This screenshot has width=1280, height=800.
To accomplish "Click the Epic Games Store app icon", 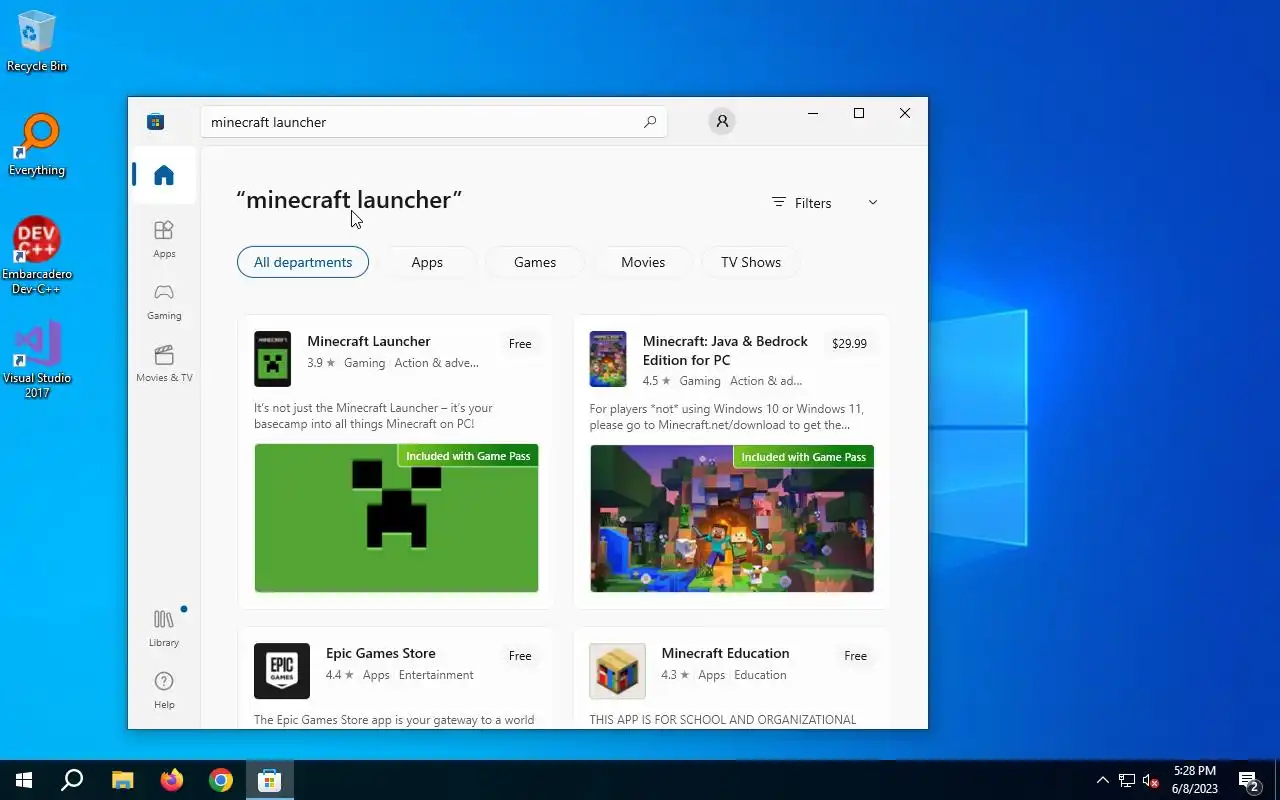I will [282, 671].
